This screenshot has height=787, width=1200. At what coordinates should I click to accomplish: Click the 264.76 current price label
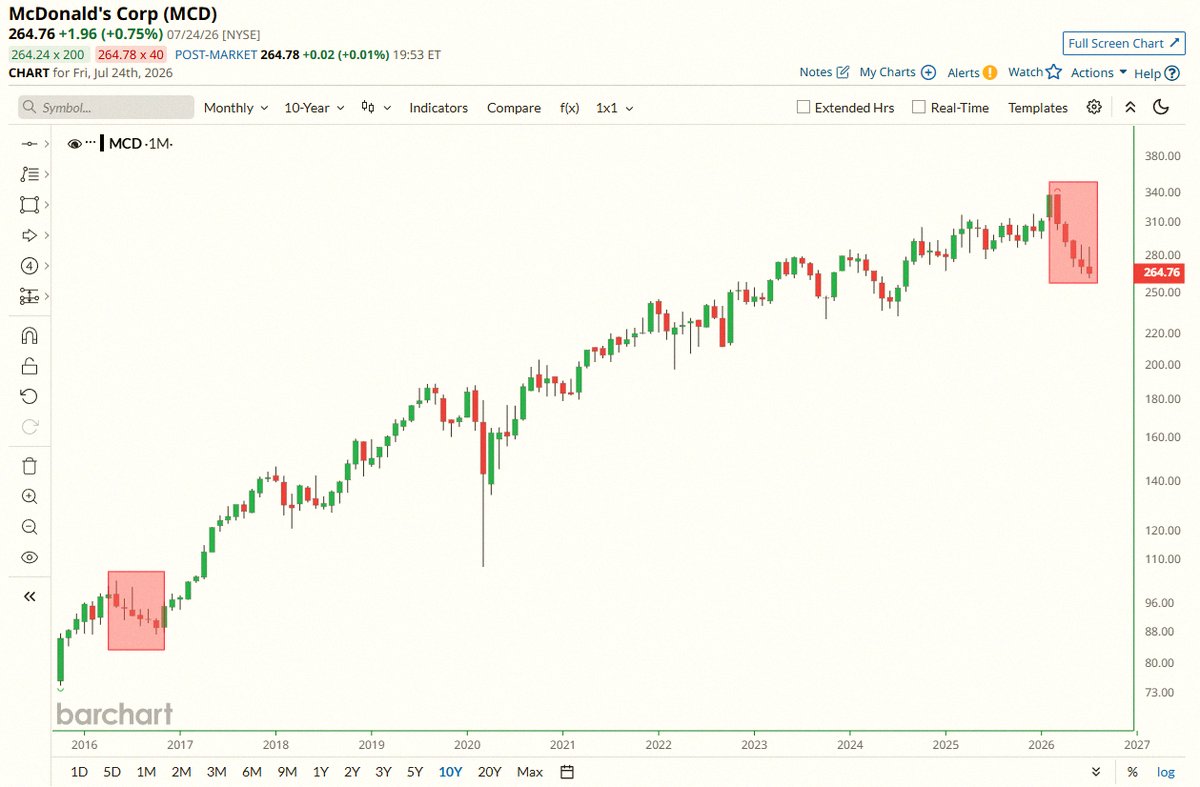point(1160,273)
